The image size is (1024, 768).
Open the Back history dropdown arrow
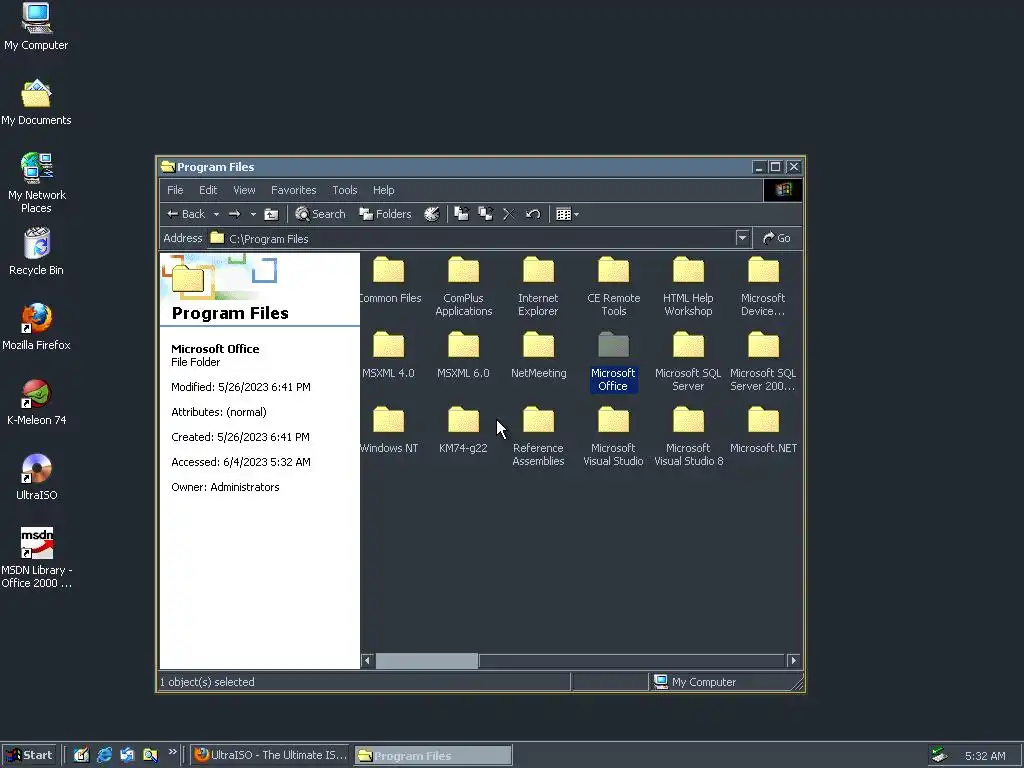(x=216, y=214)
